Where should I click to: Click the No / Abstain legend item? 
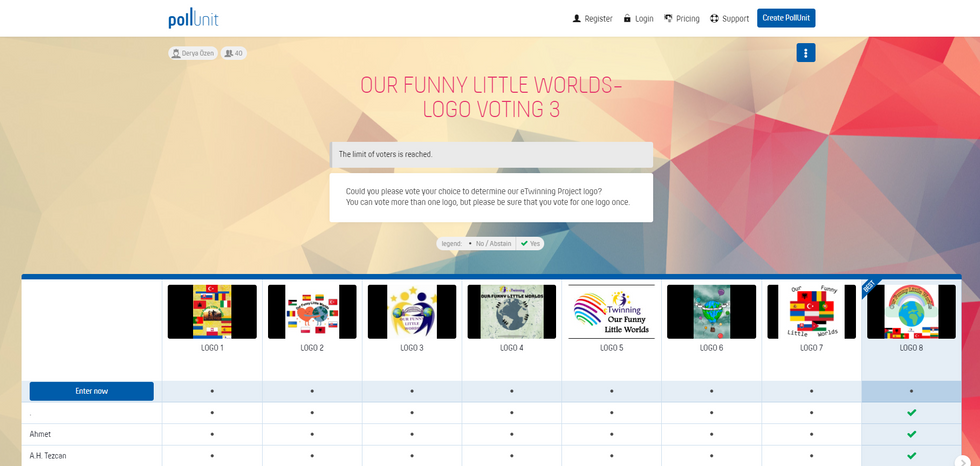click(489, 244)
